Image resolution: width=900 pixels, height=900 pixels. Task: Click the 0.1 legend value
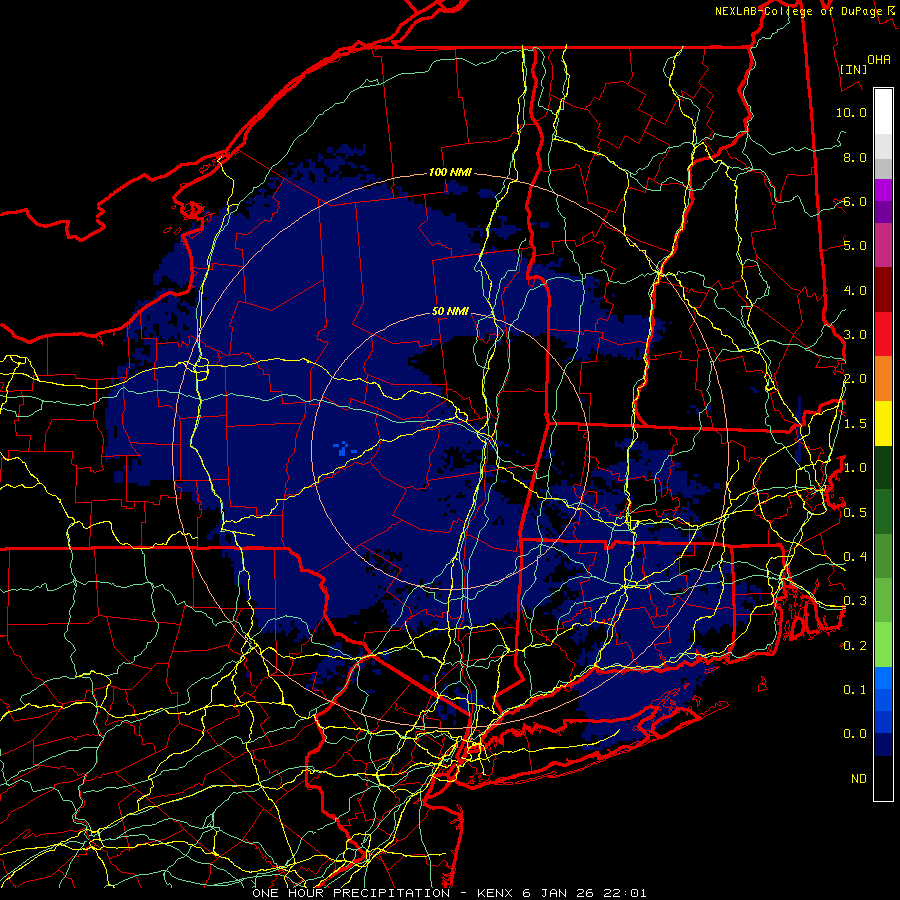pyautogui.click(x=855, y=689)
